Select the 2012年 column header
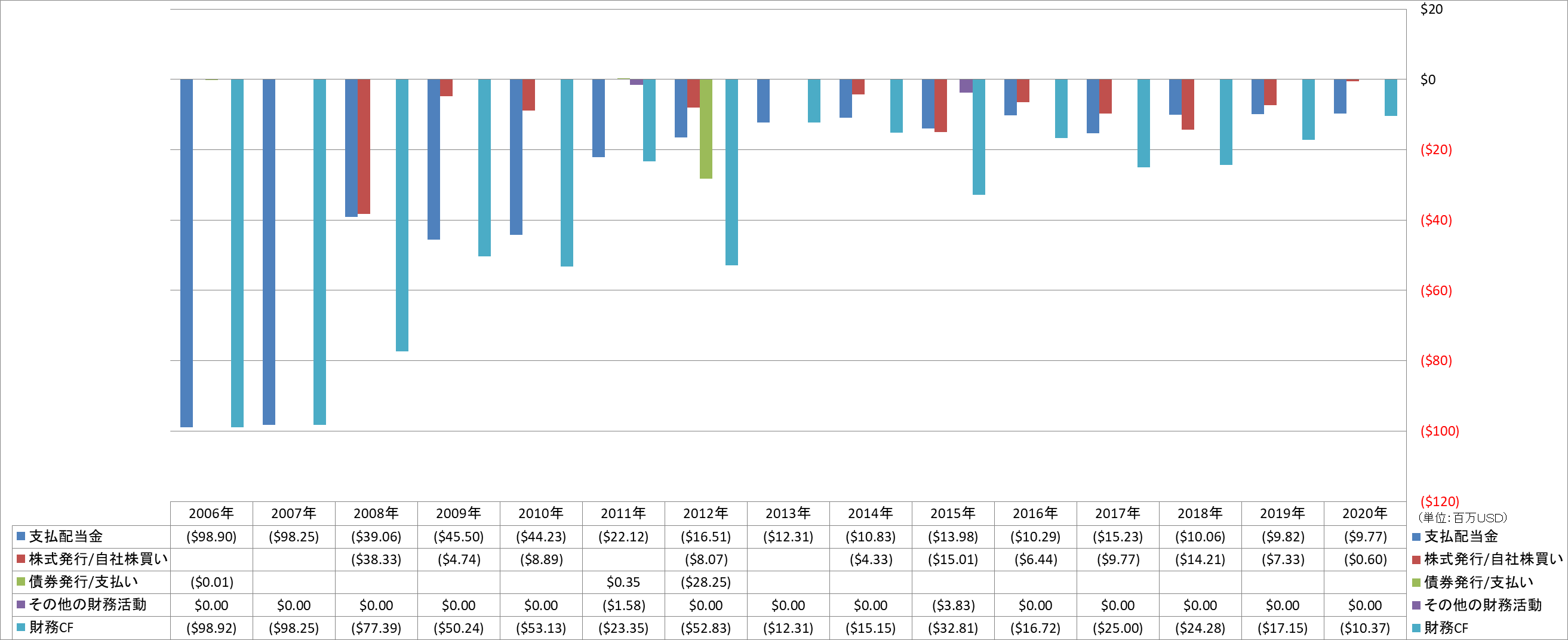 [705, 513]
